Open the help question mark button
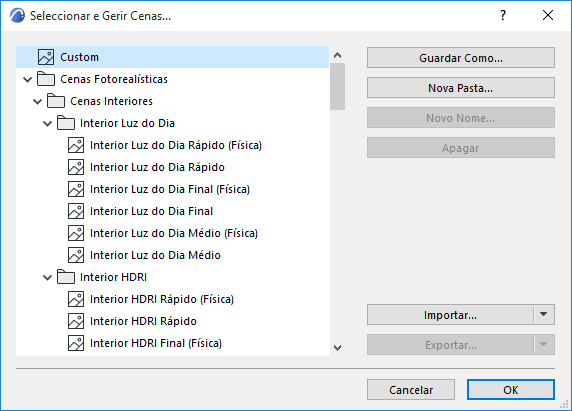 [503, 15]
